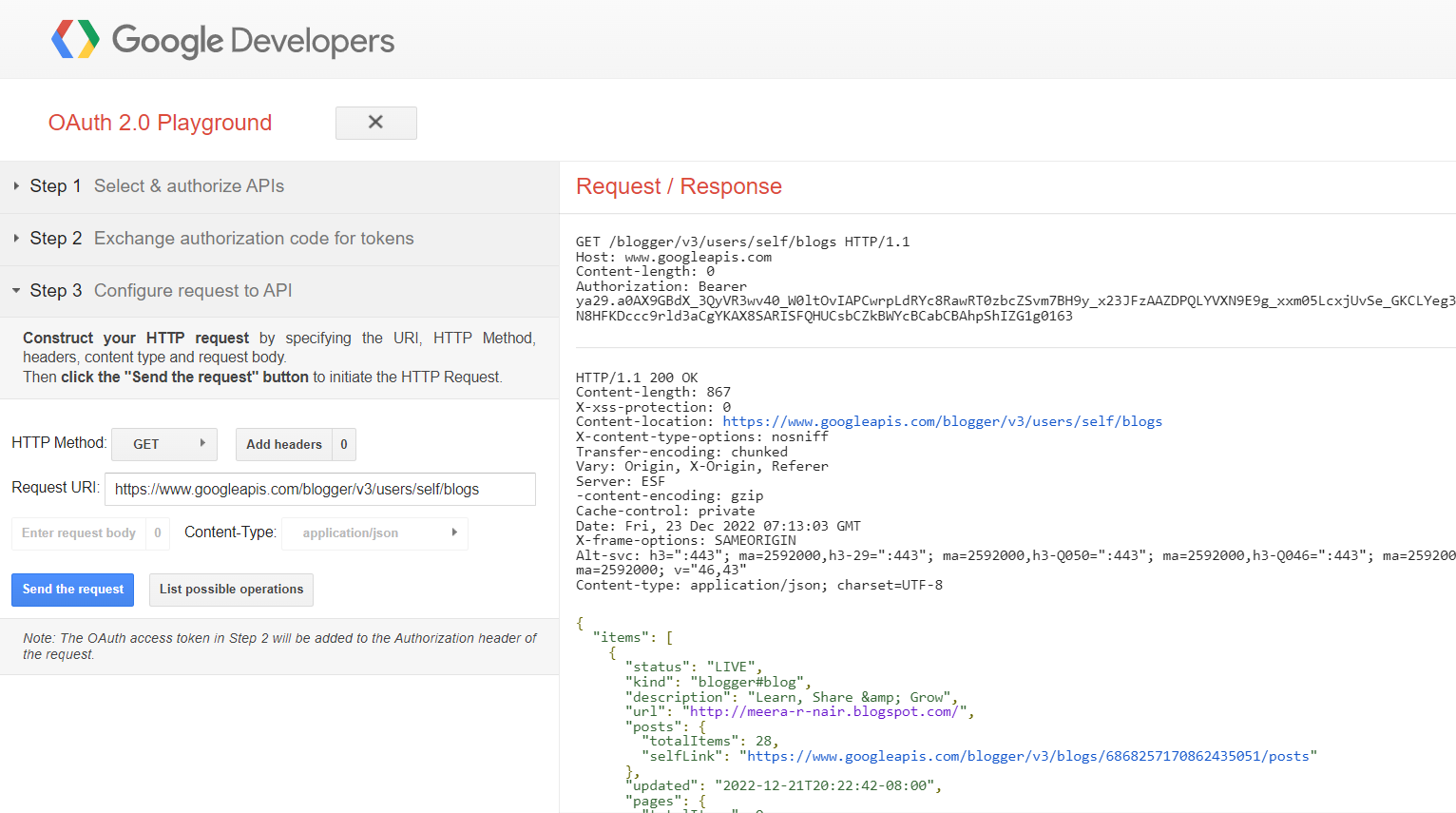Click the Google Developers wordmark text

click(253, 41)
